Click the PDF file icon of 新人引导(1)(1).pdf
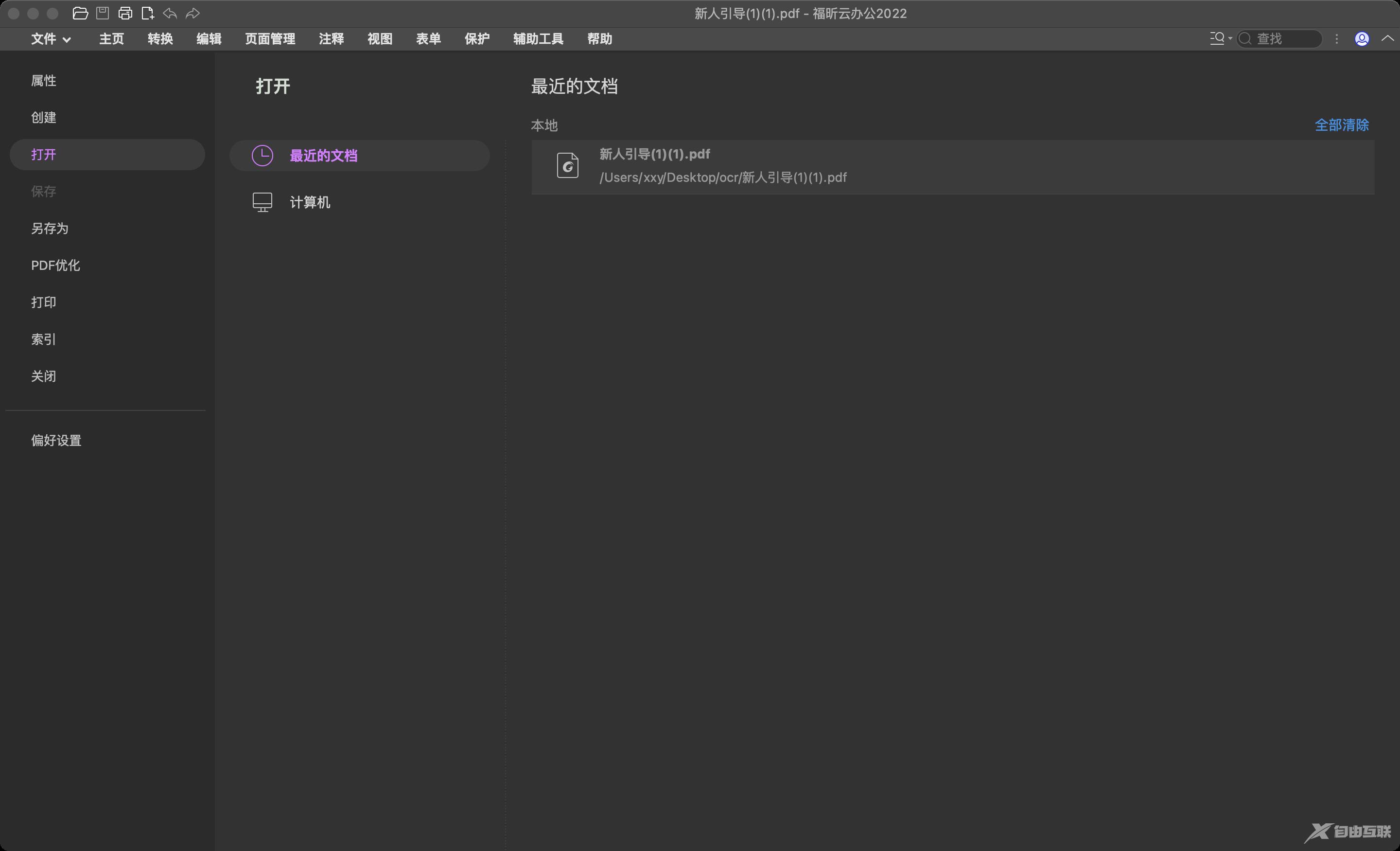This screenshot has width=1400, height=851. (567, 165)
